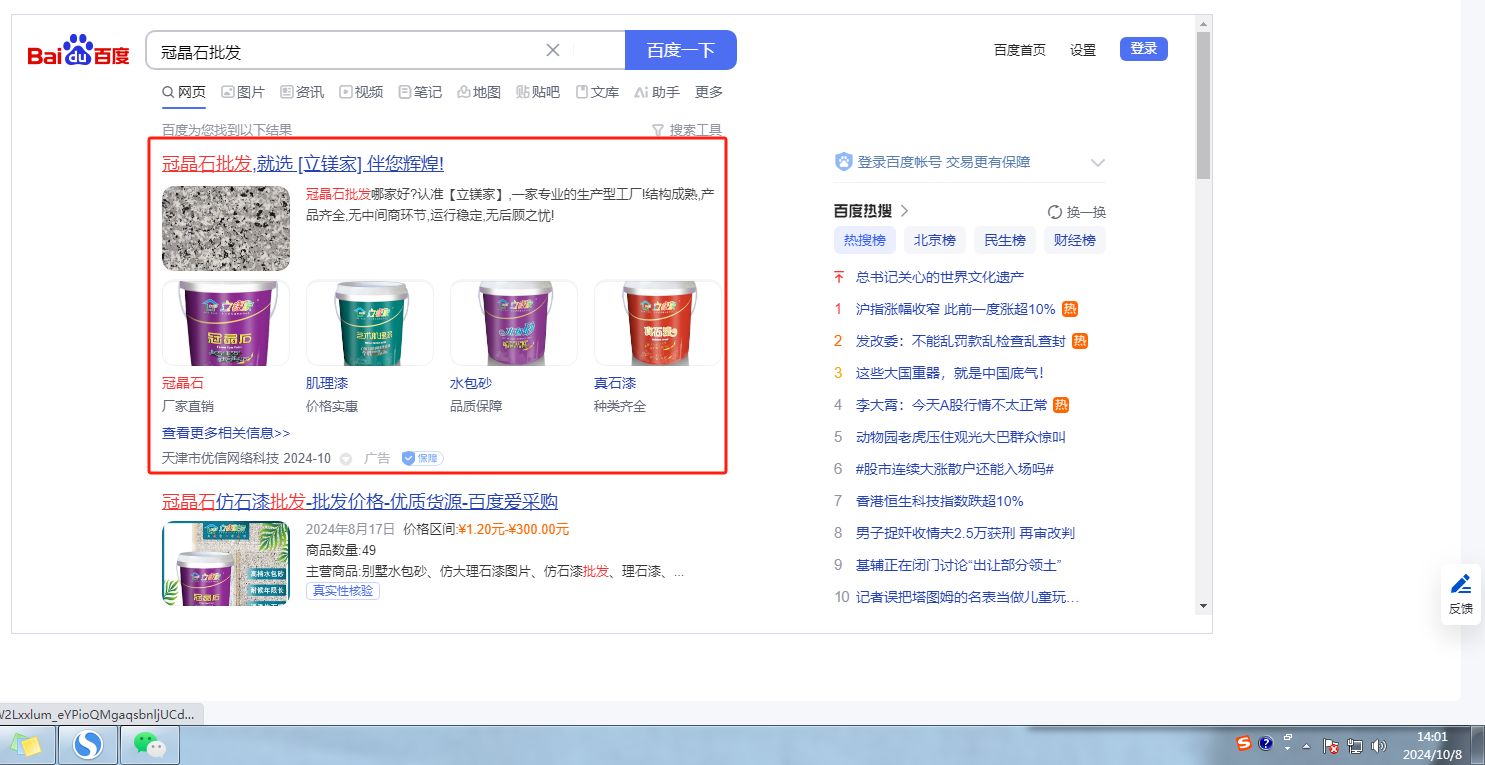
Task: Click the 登录 login button
Action: pos(1143,49)
